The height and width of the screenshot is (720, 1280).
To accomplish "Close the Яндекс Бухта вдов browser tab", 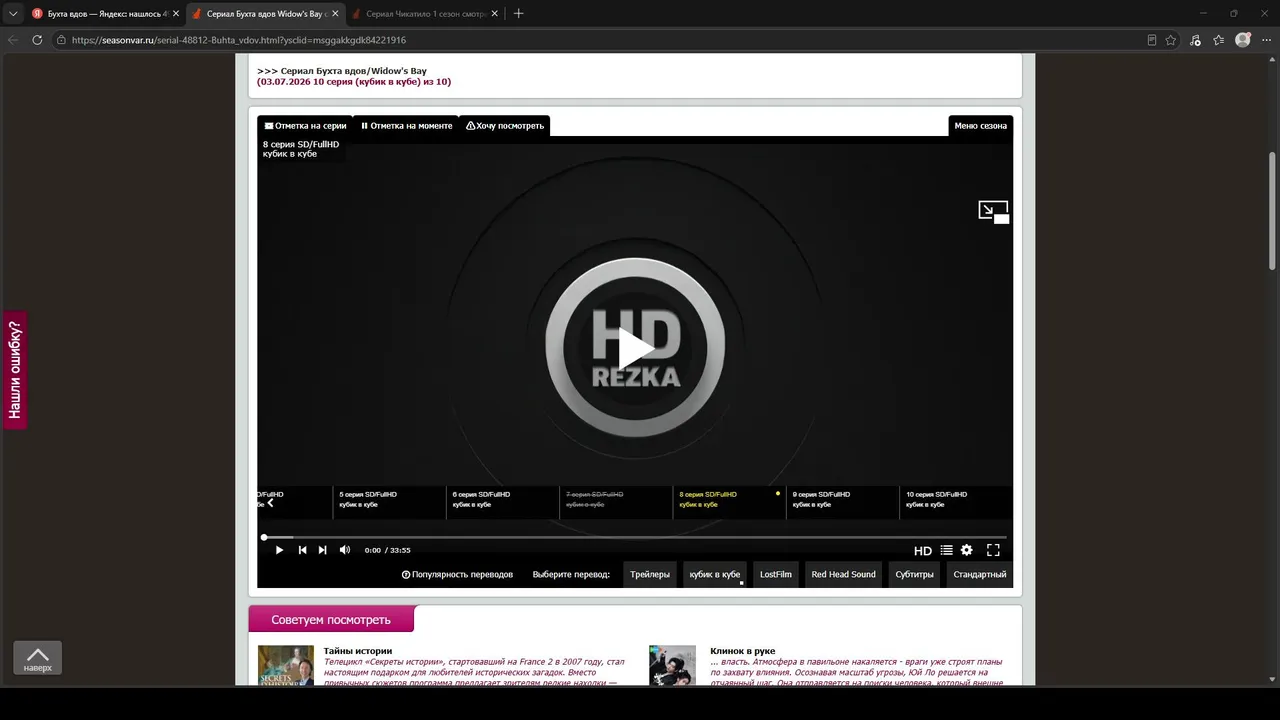I will [176, 14].
